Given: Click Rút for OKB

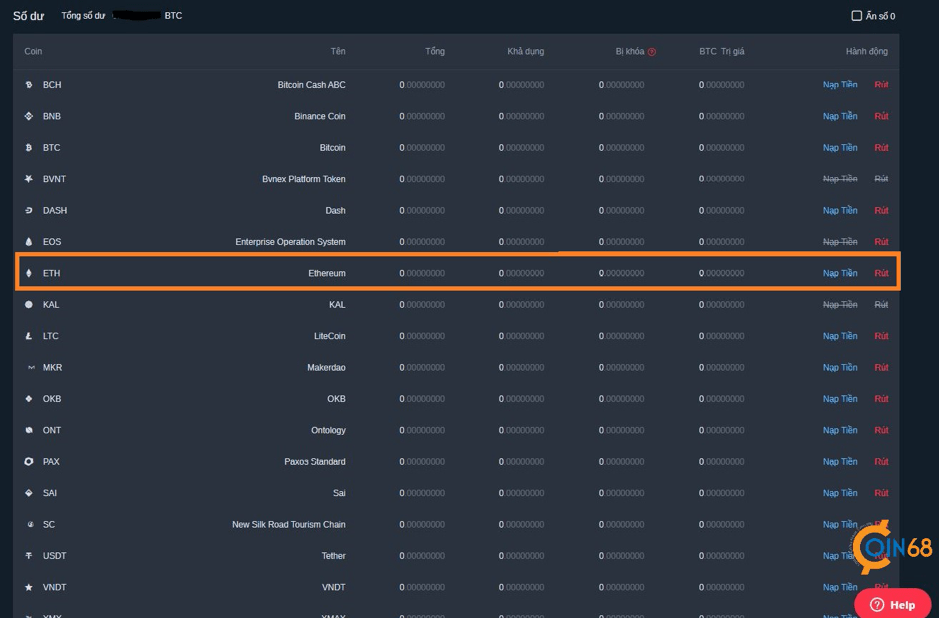Looking at the screenshot, I should click(x=881, y=398).
